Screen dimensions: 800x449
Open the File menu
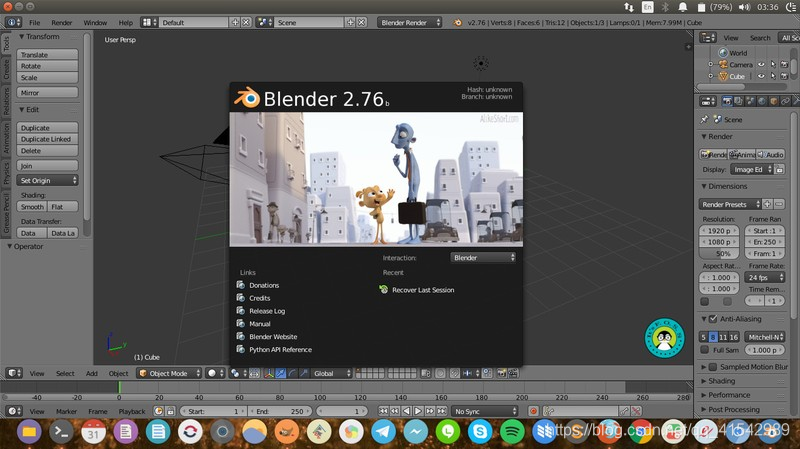(x=34, y=22)
